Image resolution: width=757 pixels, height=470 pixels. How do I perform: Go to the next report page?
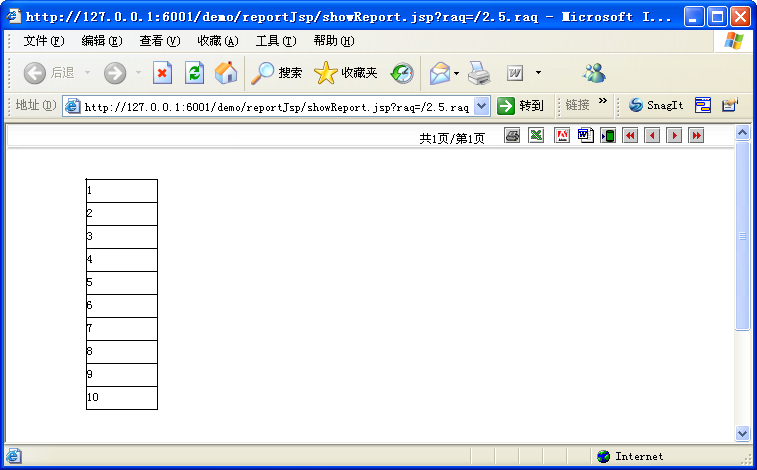pyautogui.click(x=674, y=136)
